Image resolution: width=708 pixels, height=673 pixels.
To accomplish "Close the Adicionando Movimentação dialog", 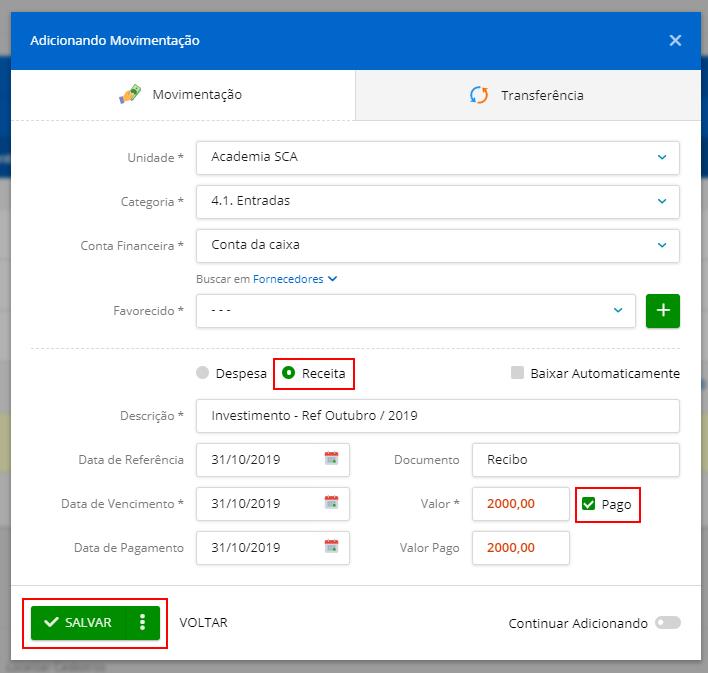I will [x=675, y=41].
